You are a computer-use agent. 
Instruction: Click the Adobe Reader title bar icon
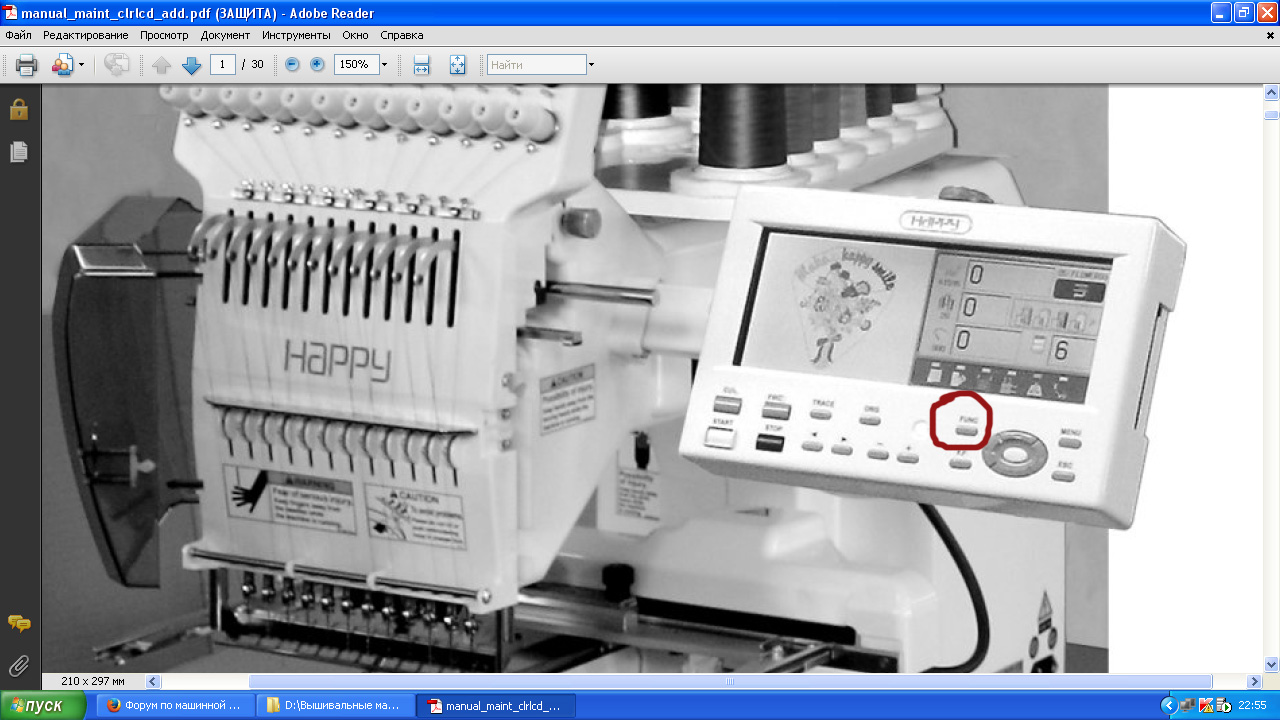pos(10,12)
